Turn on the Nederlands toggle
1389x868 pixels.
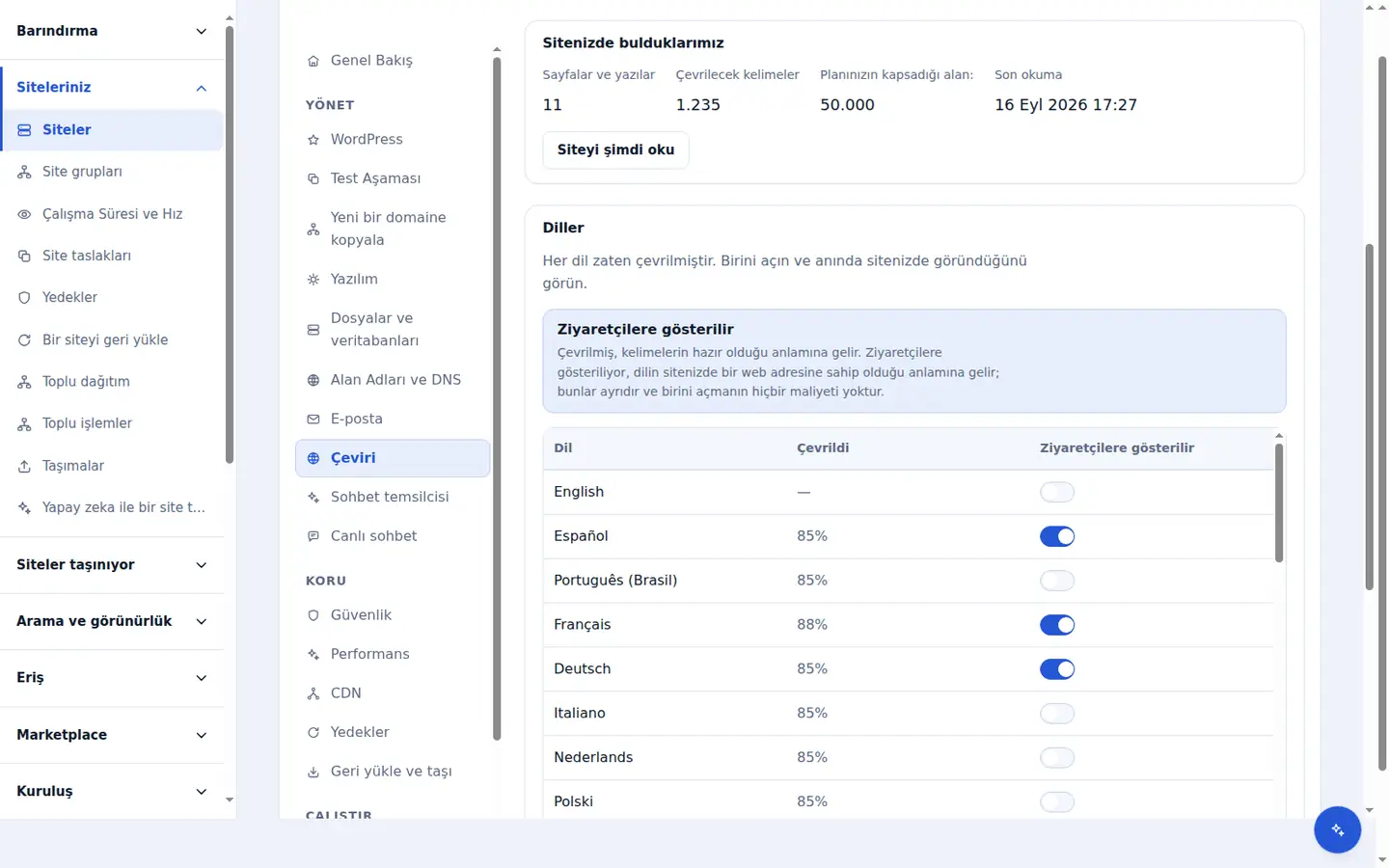point(1057,758)
